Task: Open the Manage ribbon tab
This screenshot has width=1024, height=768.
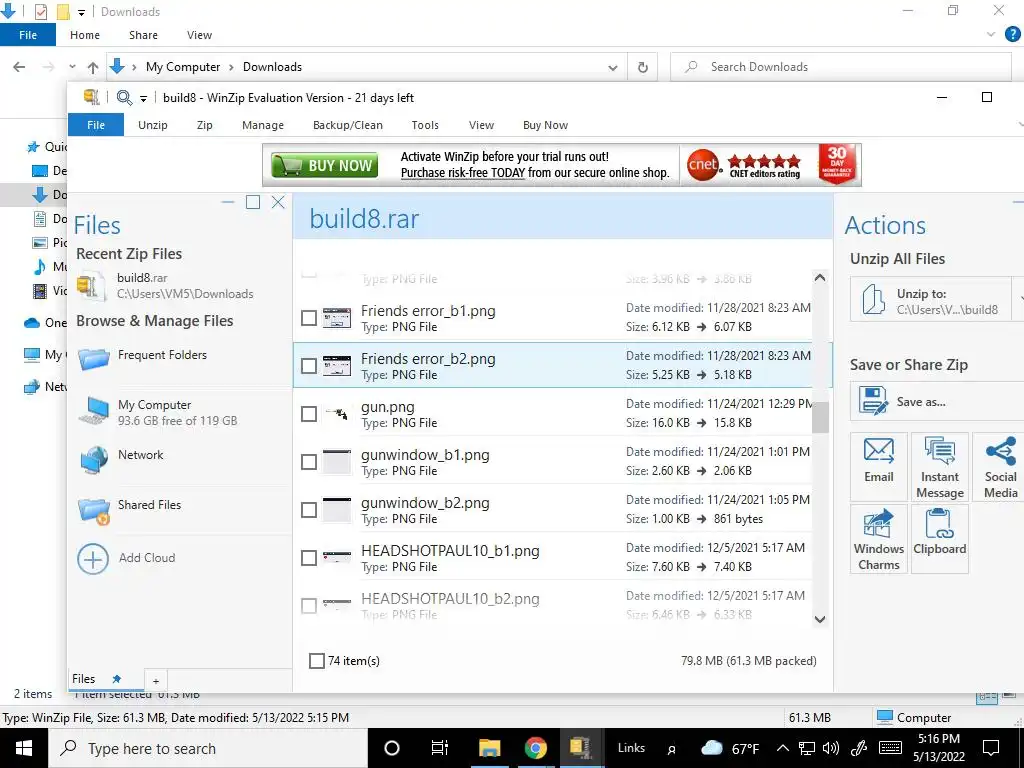Action: tap(263, 125)
